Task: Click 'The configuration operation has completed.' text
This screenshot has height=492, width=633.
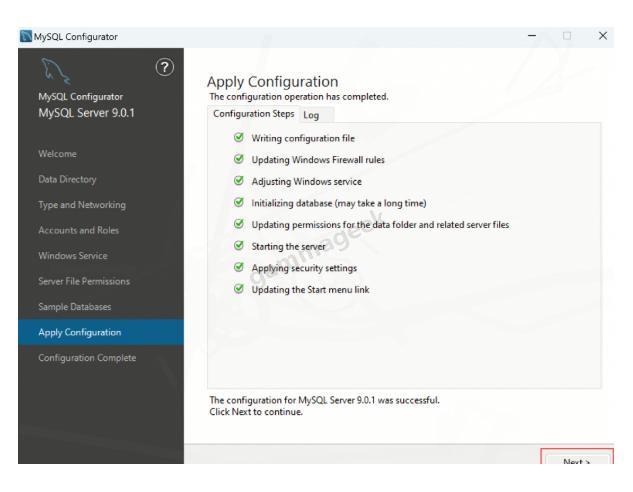Action: tap(299, 97)
